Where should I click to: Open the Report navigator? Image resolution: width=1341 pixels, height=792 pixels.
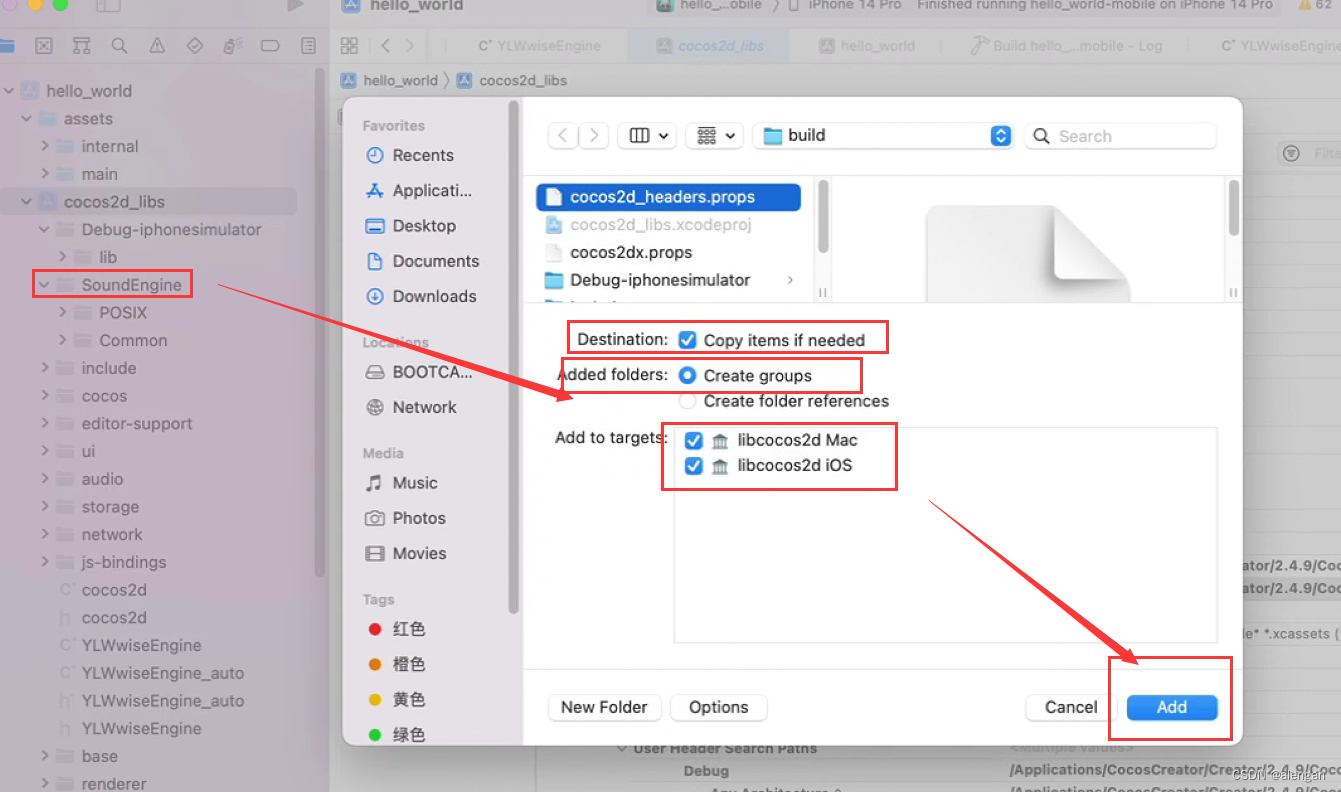[306, 46]
